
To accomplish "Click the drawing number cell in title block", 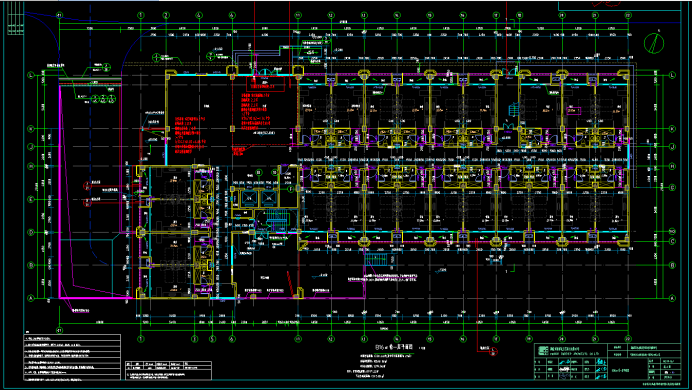I will pos(628,370).
